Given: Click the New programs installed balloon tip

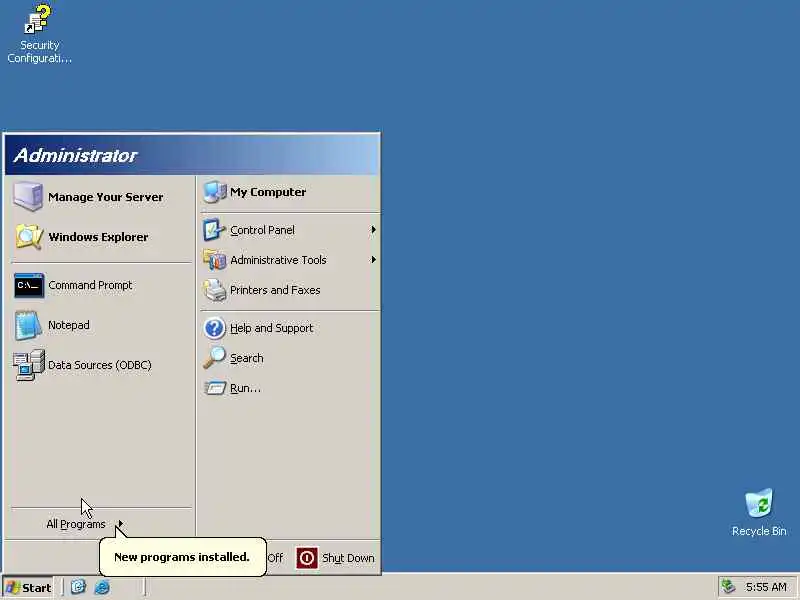Looking at the screenshot, I should [182, 557].
